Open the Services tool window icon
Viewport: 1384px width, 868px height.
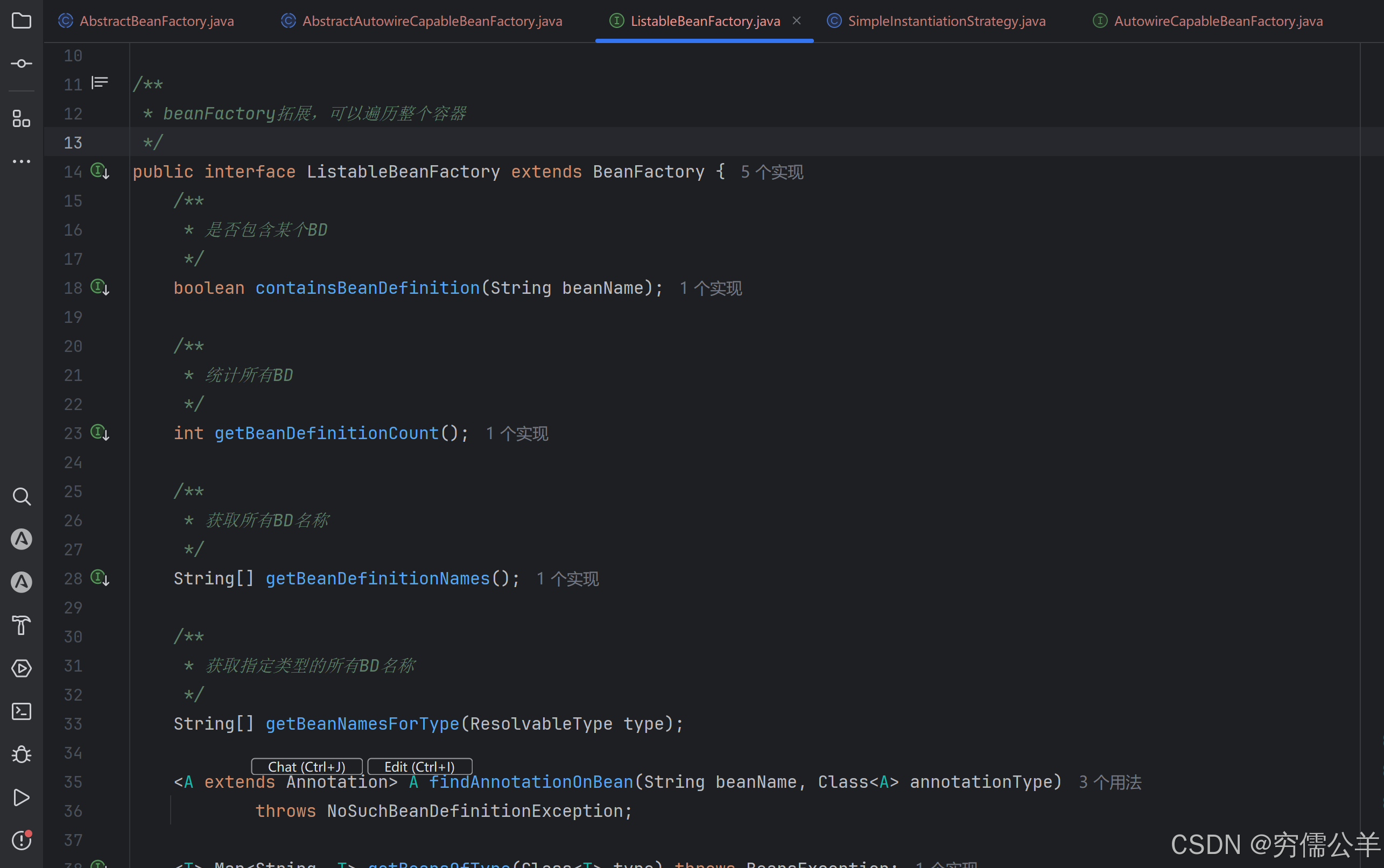coord(21,668)
